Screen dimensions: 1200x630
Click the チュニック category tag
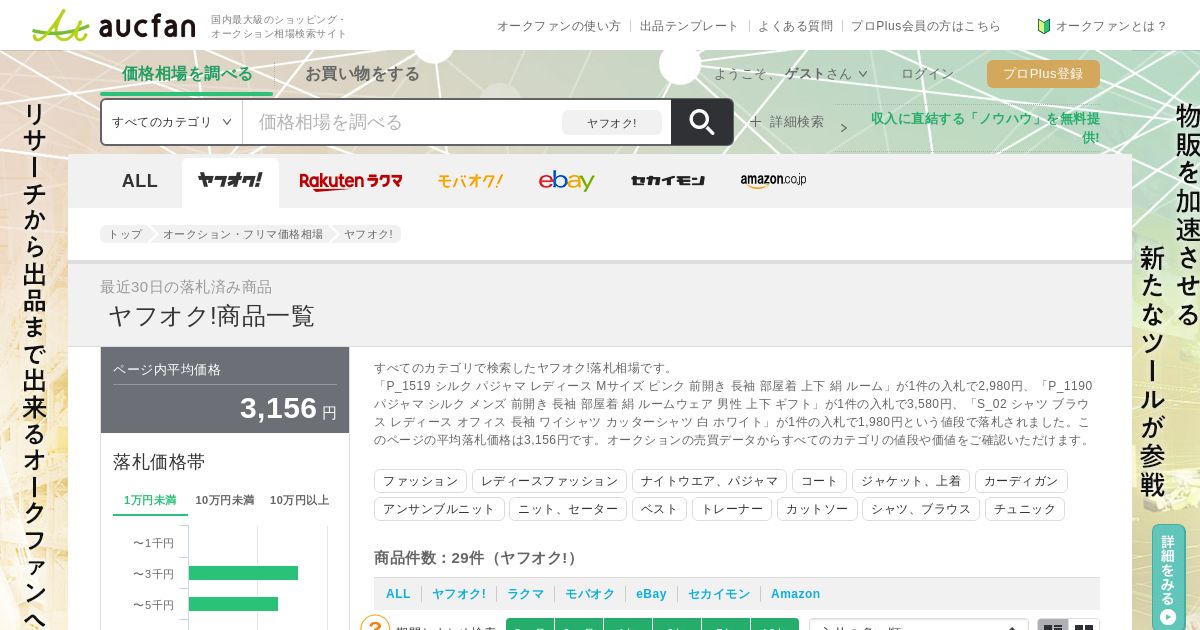click(x=1025, y=509)
